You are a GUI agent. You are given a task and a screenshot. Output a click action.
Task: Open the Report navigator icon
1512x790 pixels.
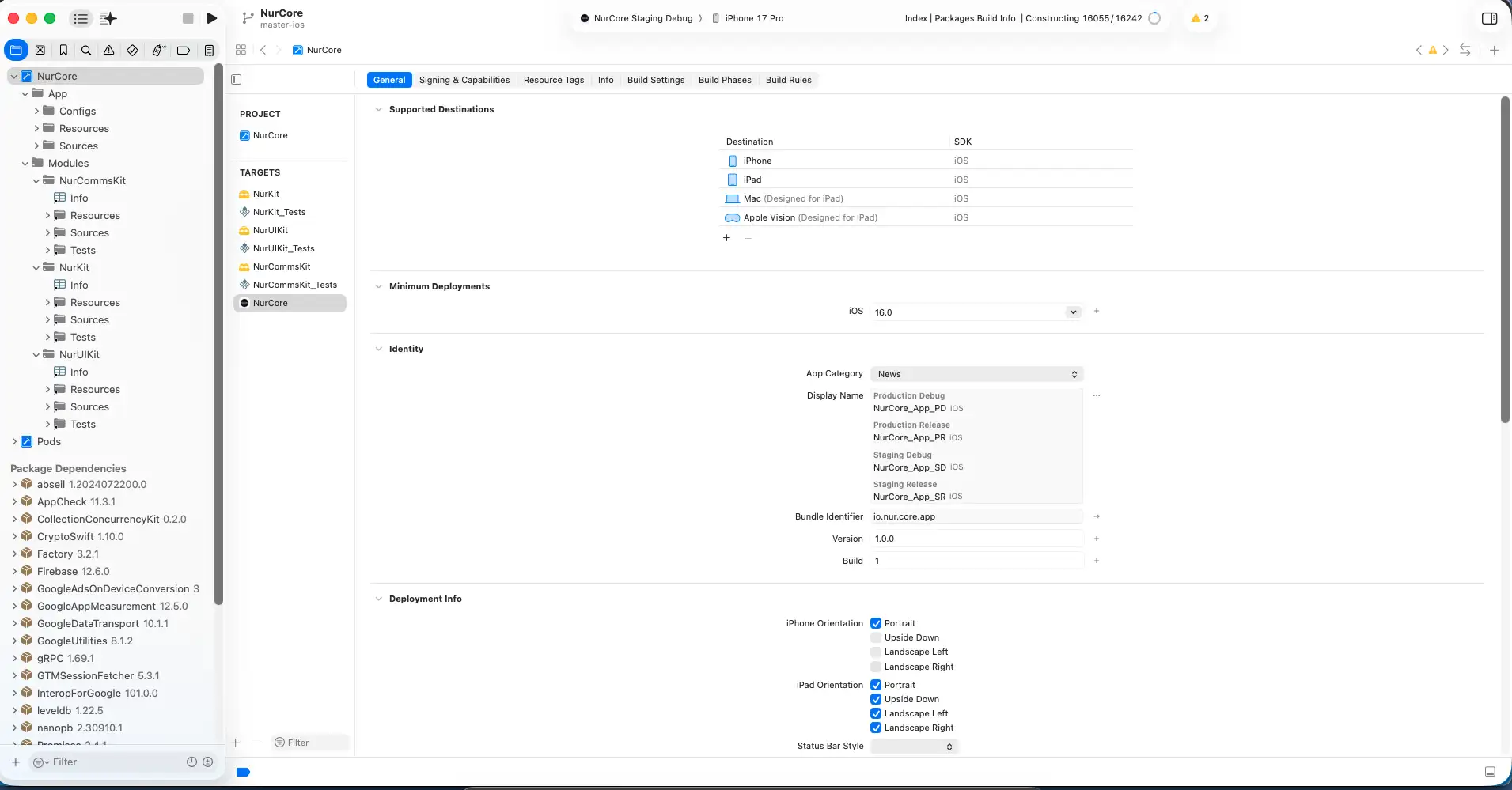click(x=209, y=50)
